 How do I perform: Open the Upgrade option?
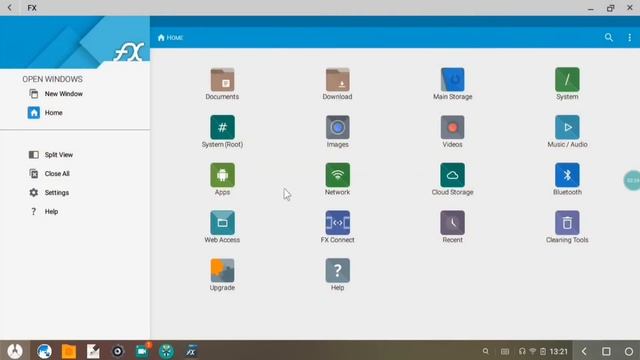click(222, 275)
